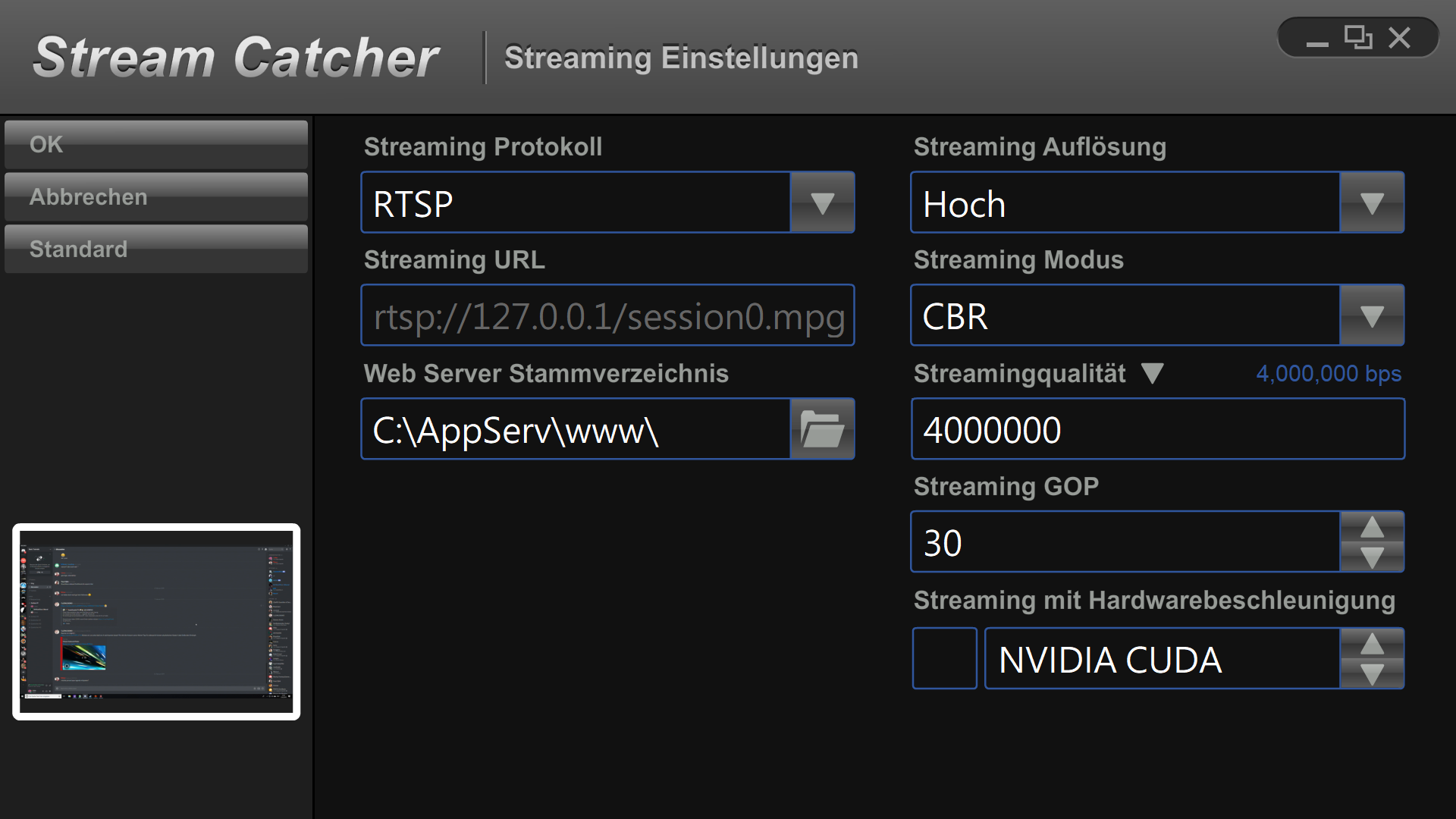
Task: Increase Streaming GOP value with up arrow
Action: [1372, 527]
